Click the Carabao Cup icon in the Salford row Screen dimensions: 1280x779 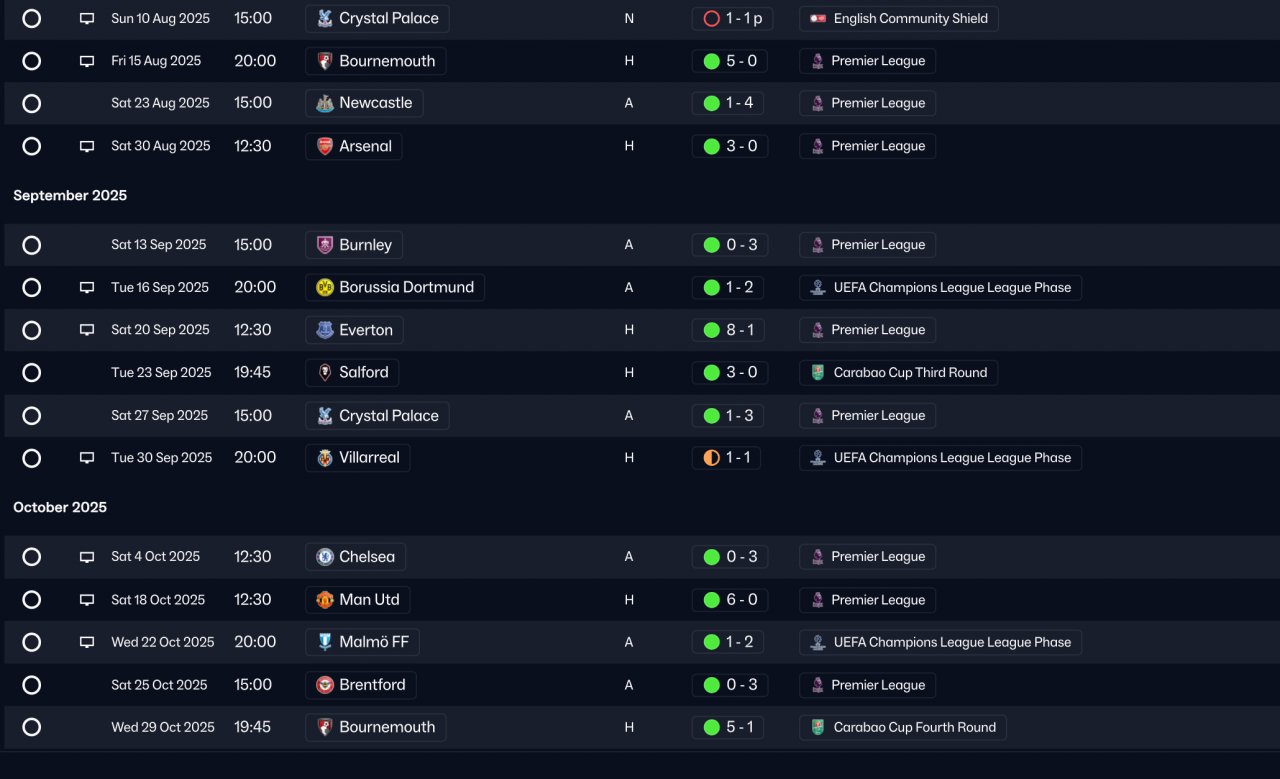(818, 373)
